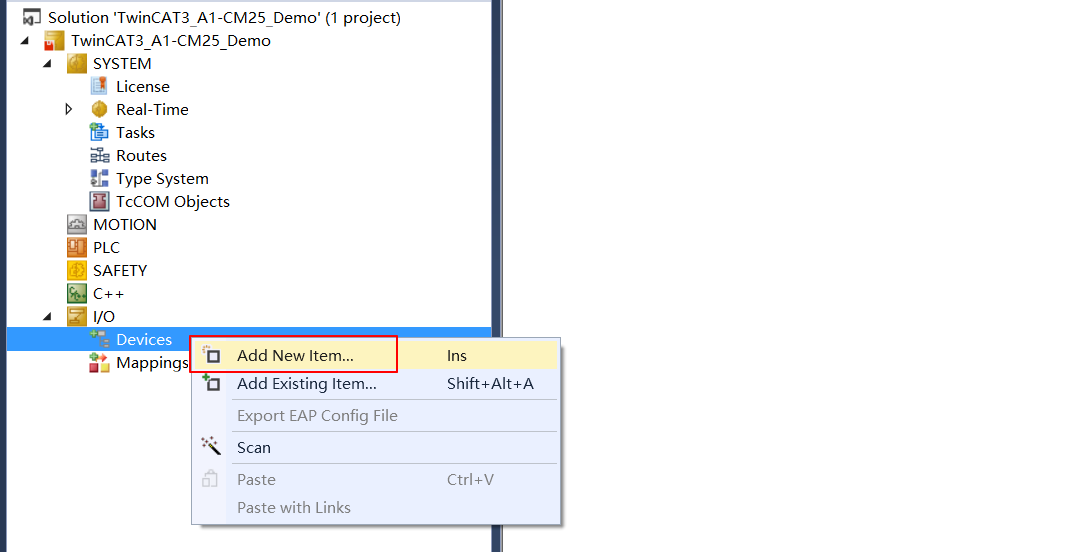Click the Add New Item menu icon
1092x552 pixels.
(x=211, y=355)
